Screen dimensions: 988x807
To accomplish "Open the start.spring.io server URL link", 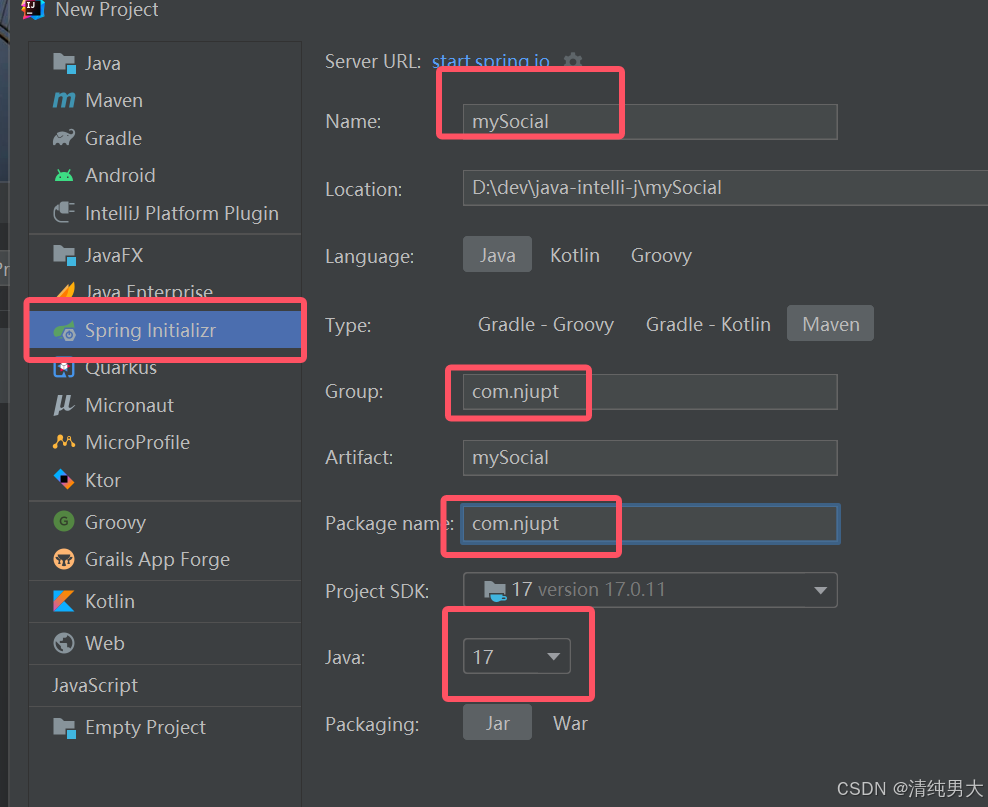I will coord(491,61).
